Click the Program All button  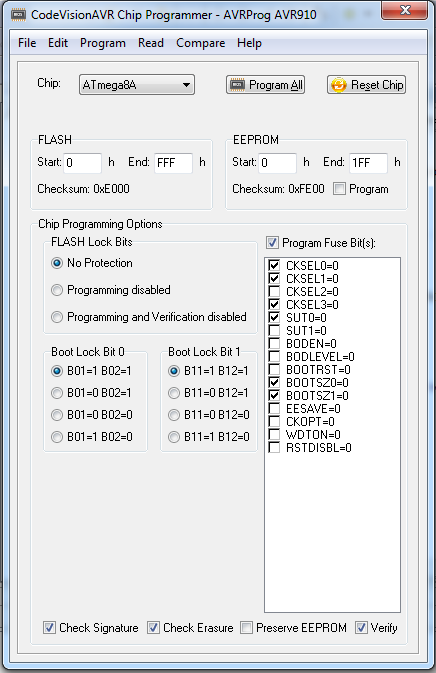click(265, 85)
